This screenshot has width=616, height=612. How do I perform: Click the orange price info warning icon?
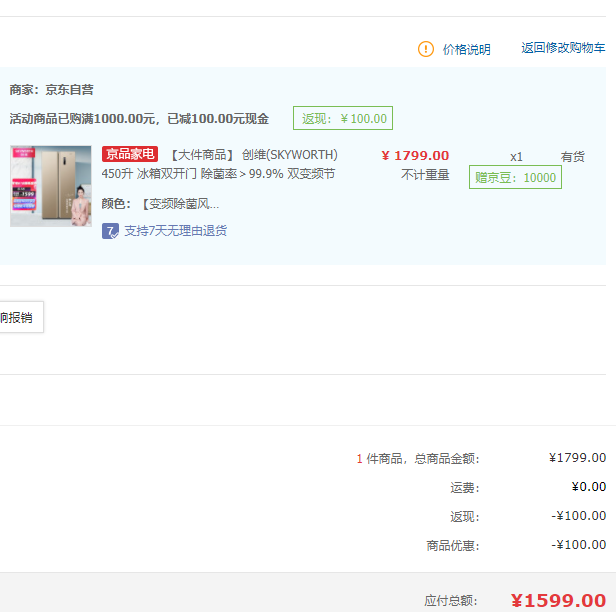425,49
